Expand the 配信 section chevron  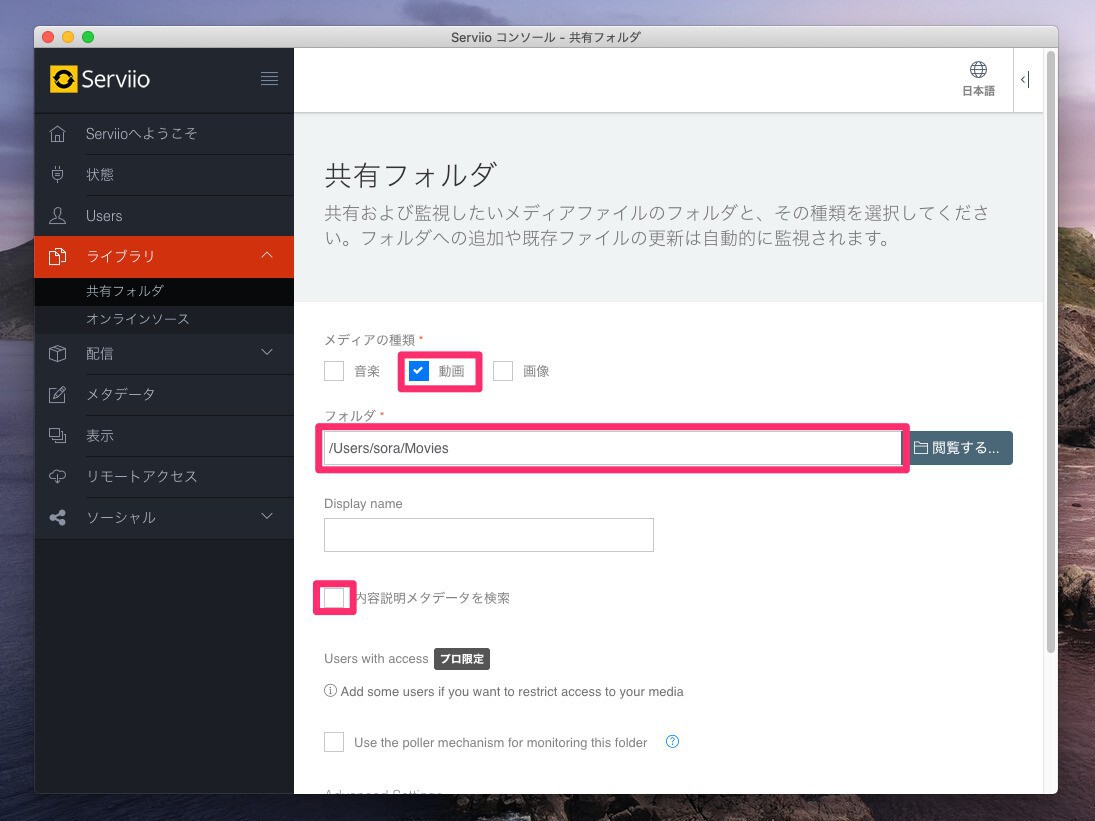coord(267,352)
